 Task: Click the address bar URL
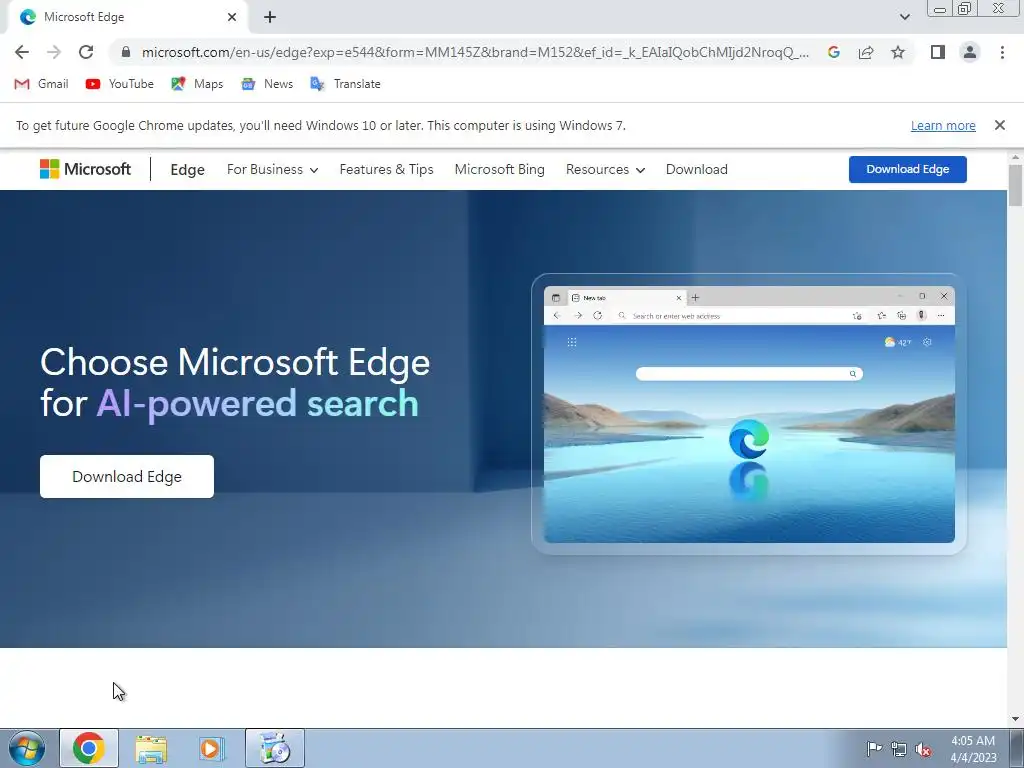(475, 52)
